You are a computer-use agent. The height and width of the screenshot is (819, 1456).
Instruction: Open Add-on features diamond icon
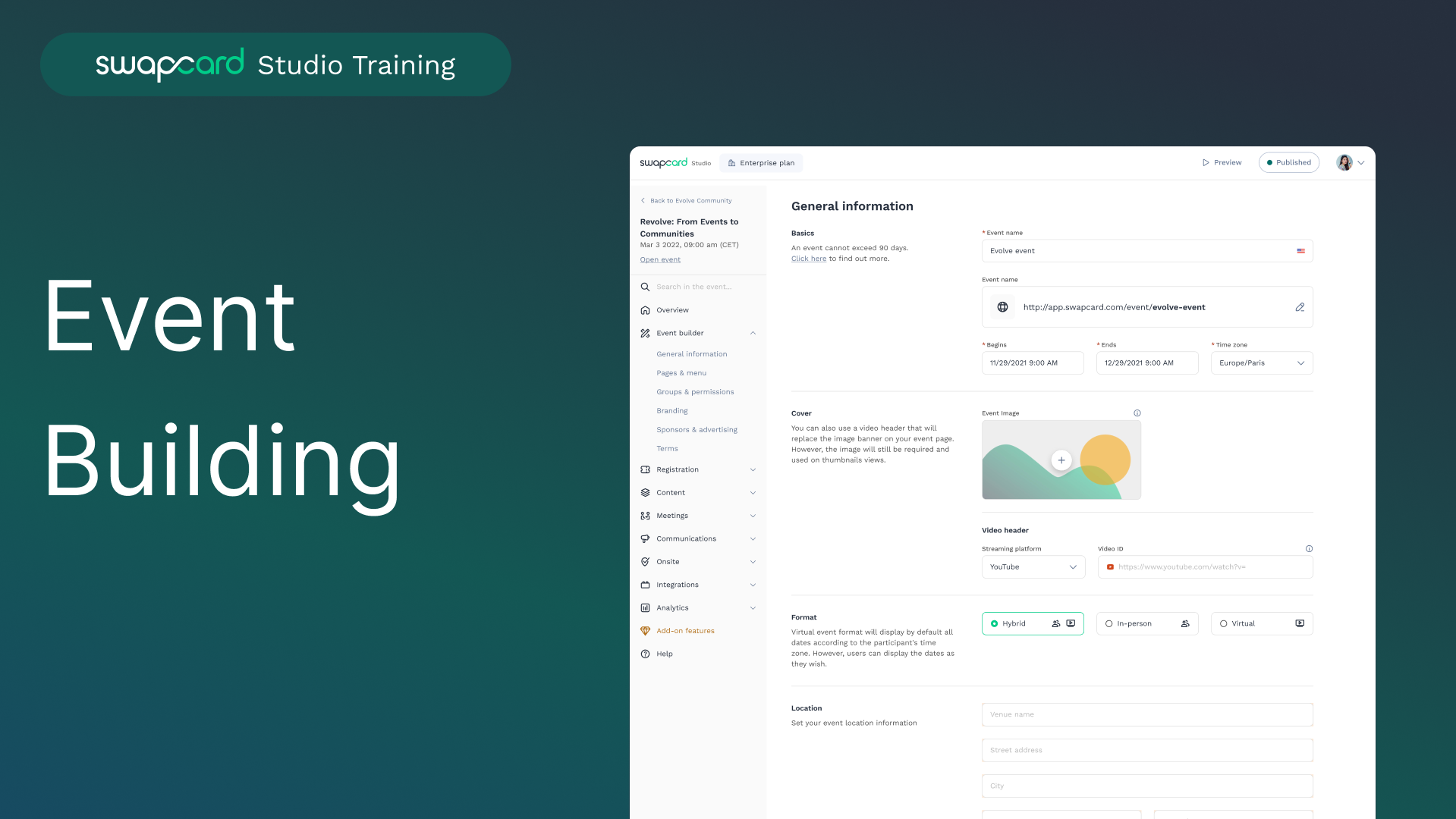point(645,631)
